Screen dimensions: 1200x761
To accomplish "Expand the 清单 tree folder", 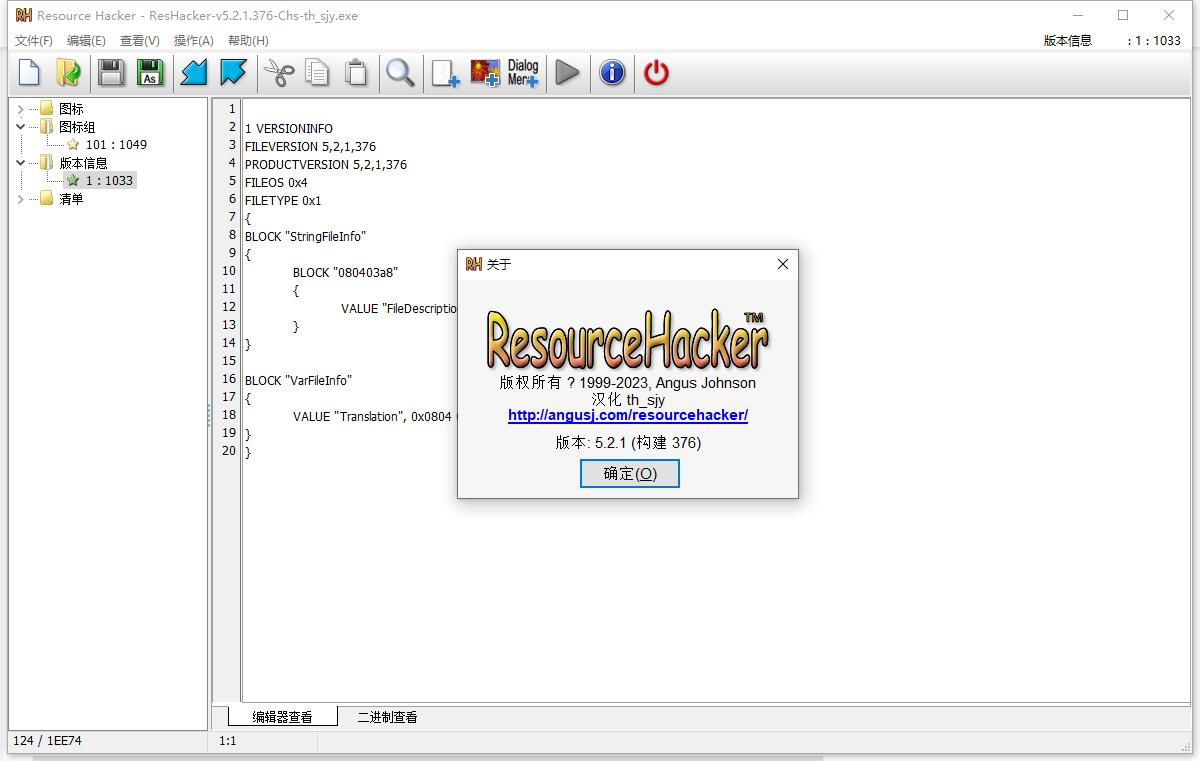I will pos(21,199).
